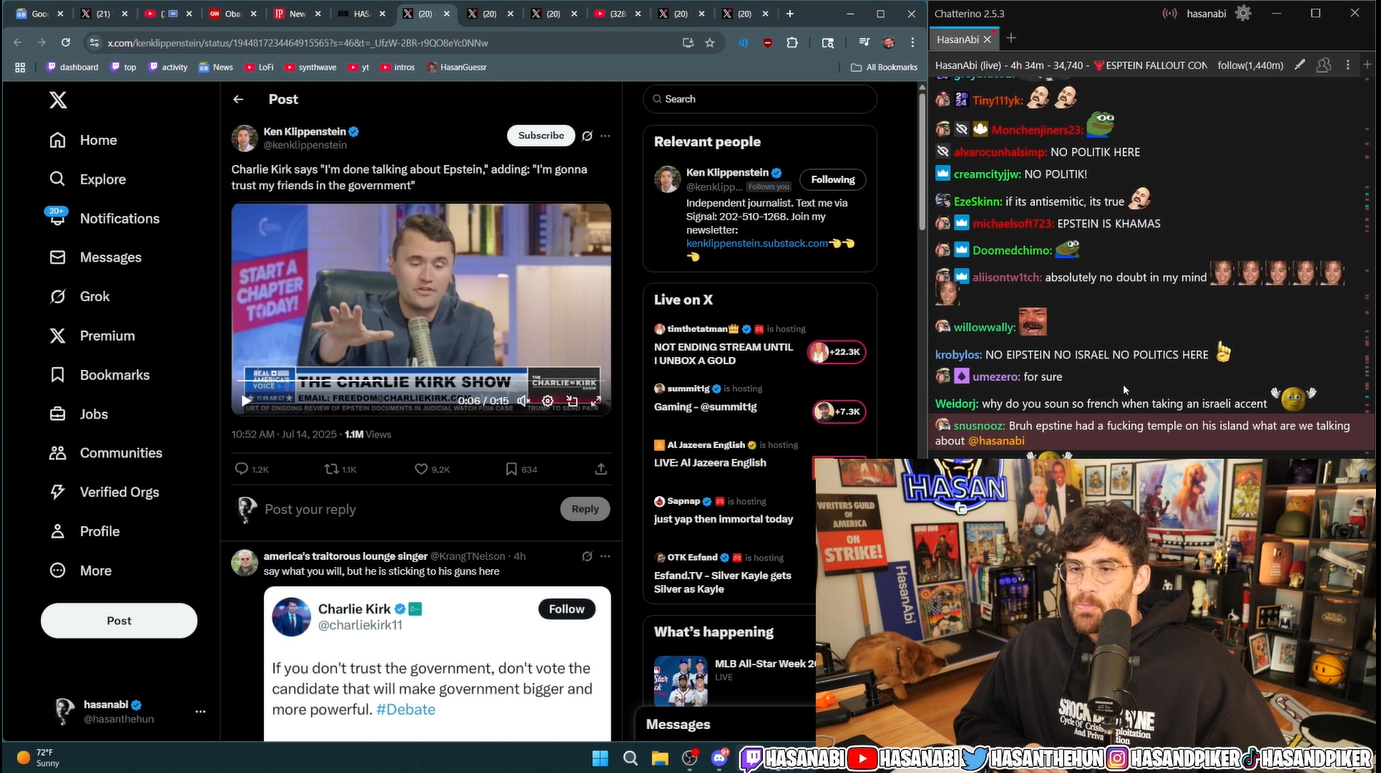Screen dimensions: 1381x773
Task: Bookmark this page with the star
Action: (x=710, y=43)
